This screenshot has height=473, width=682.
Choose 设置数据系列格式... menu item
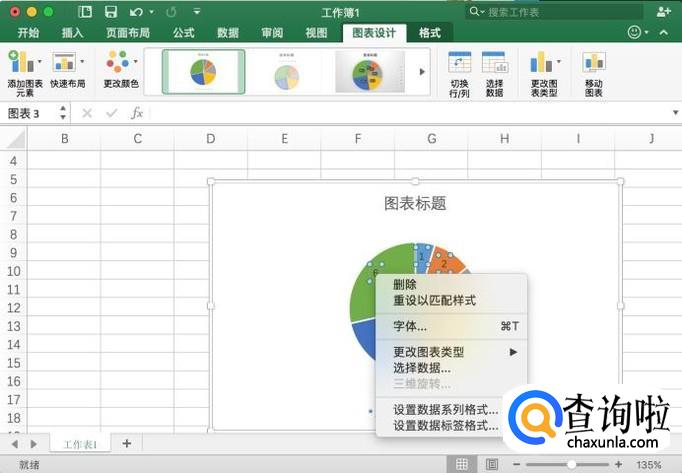click(445, 409)
